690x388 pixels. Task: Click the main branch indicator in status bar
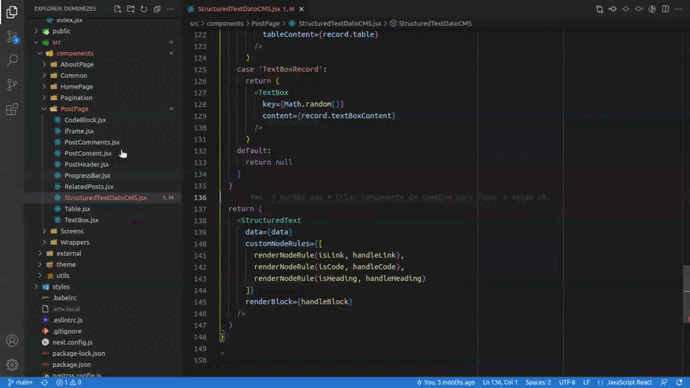(x=20, y=382)
